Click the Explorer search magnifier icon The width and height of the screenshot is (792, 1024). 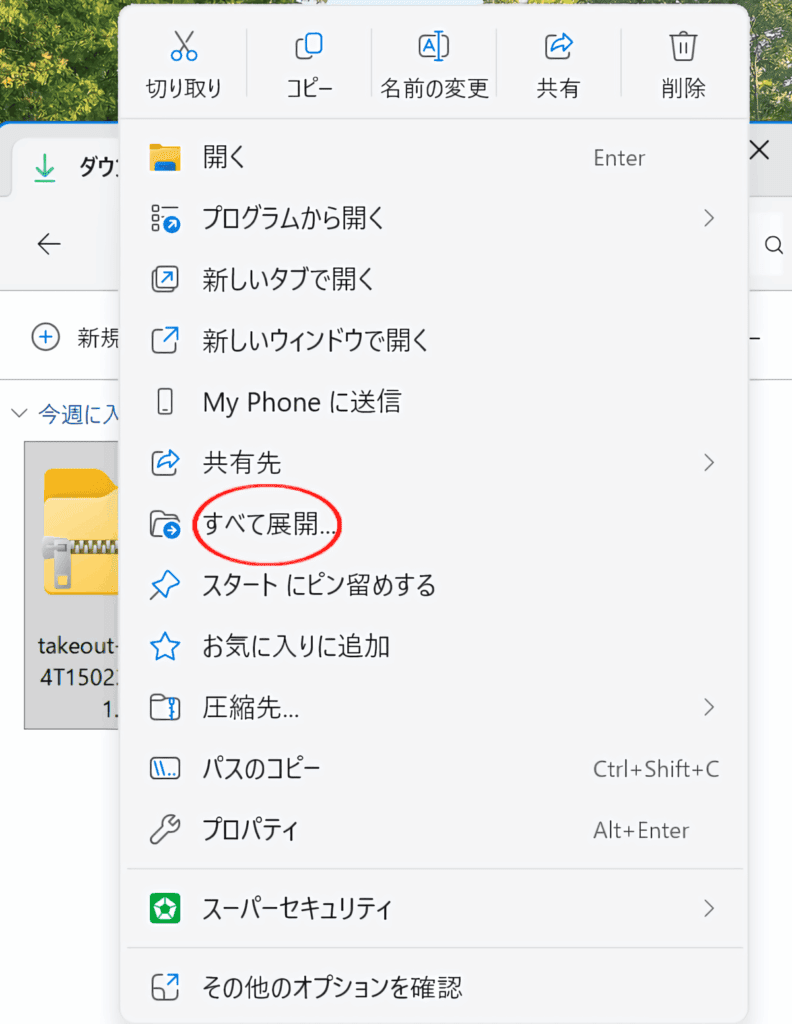[x=774, y=245]
